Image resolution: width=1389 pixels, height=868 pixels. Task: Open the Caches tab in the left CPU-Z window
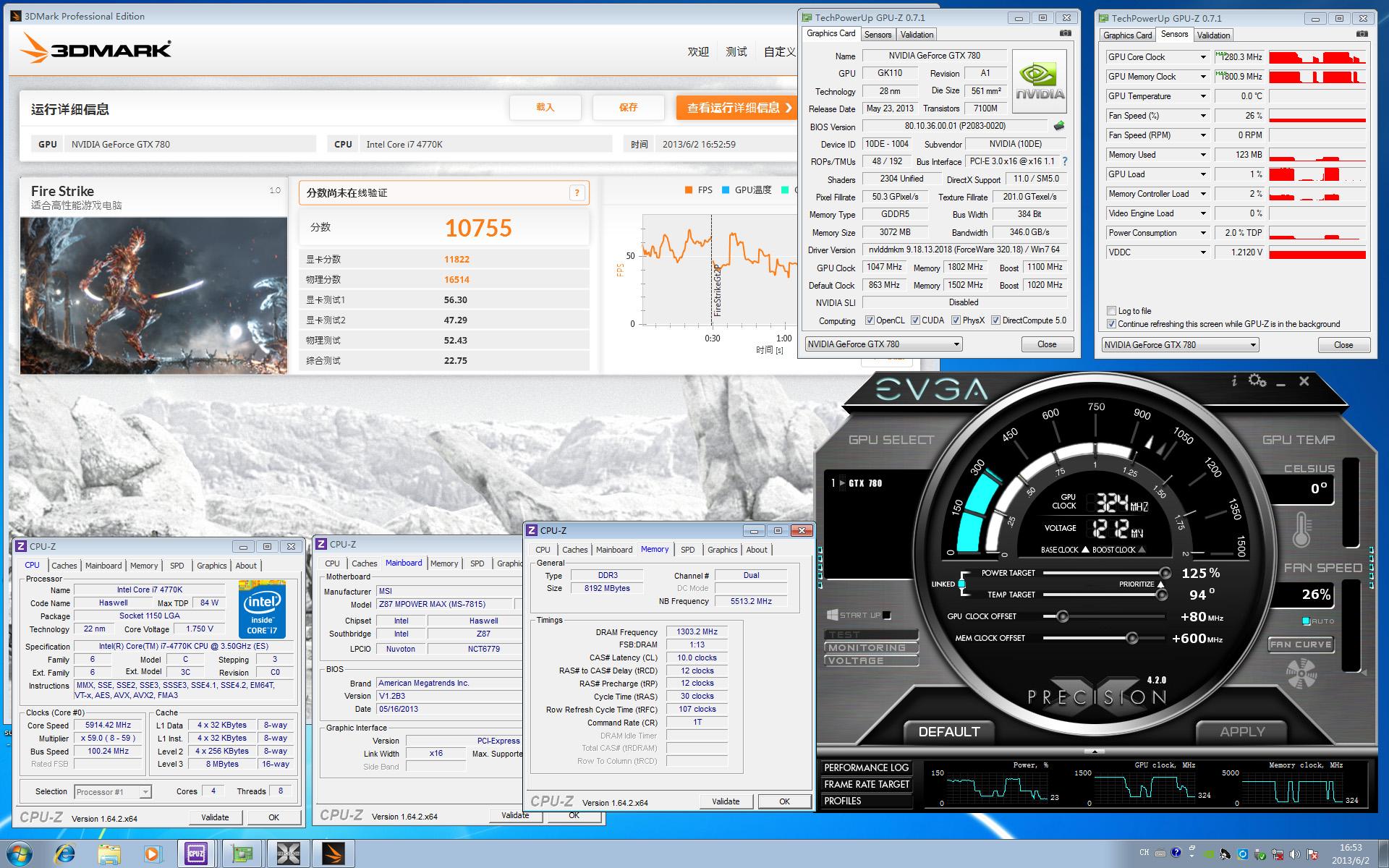point(64,566)
